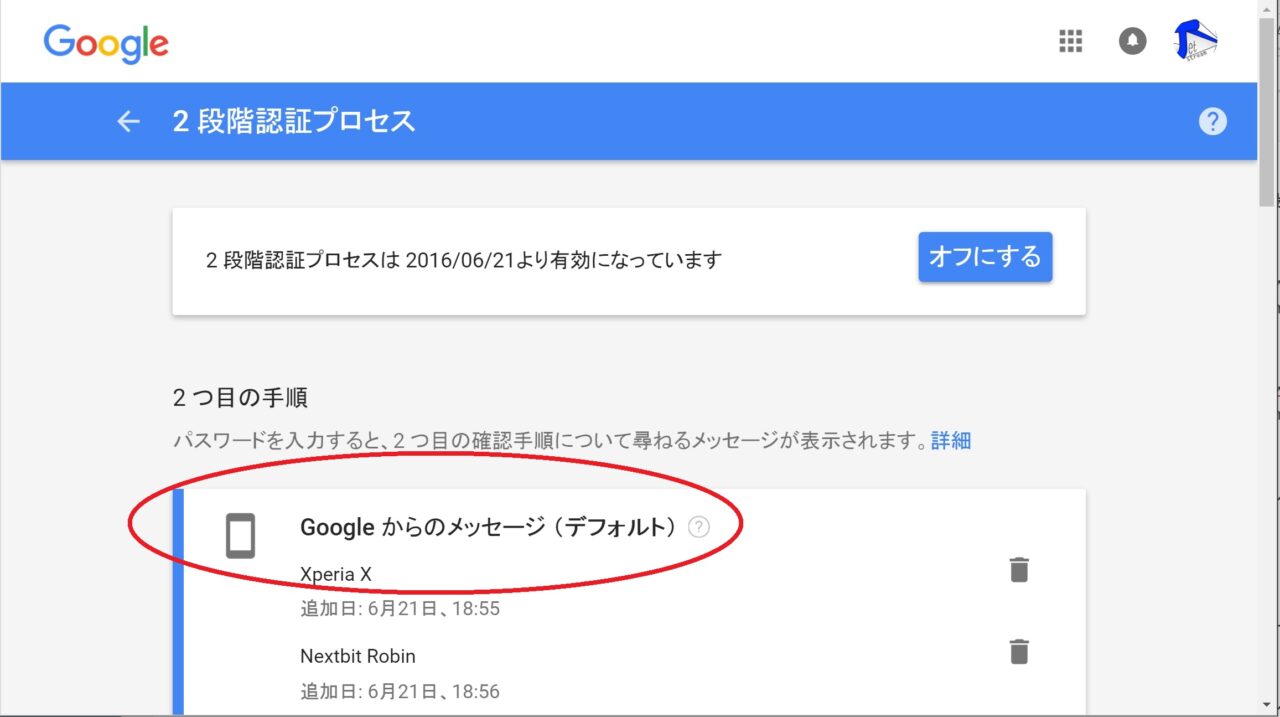Open the notifications bell
The height and width of the screenshot is (717, 1280).
click(1132, 41)
